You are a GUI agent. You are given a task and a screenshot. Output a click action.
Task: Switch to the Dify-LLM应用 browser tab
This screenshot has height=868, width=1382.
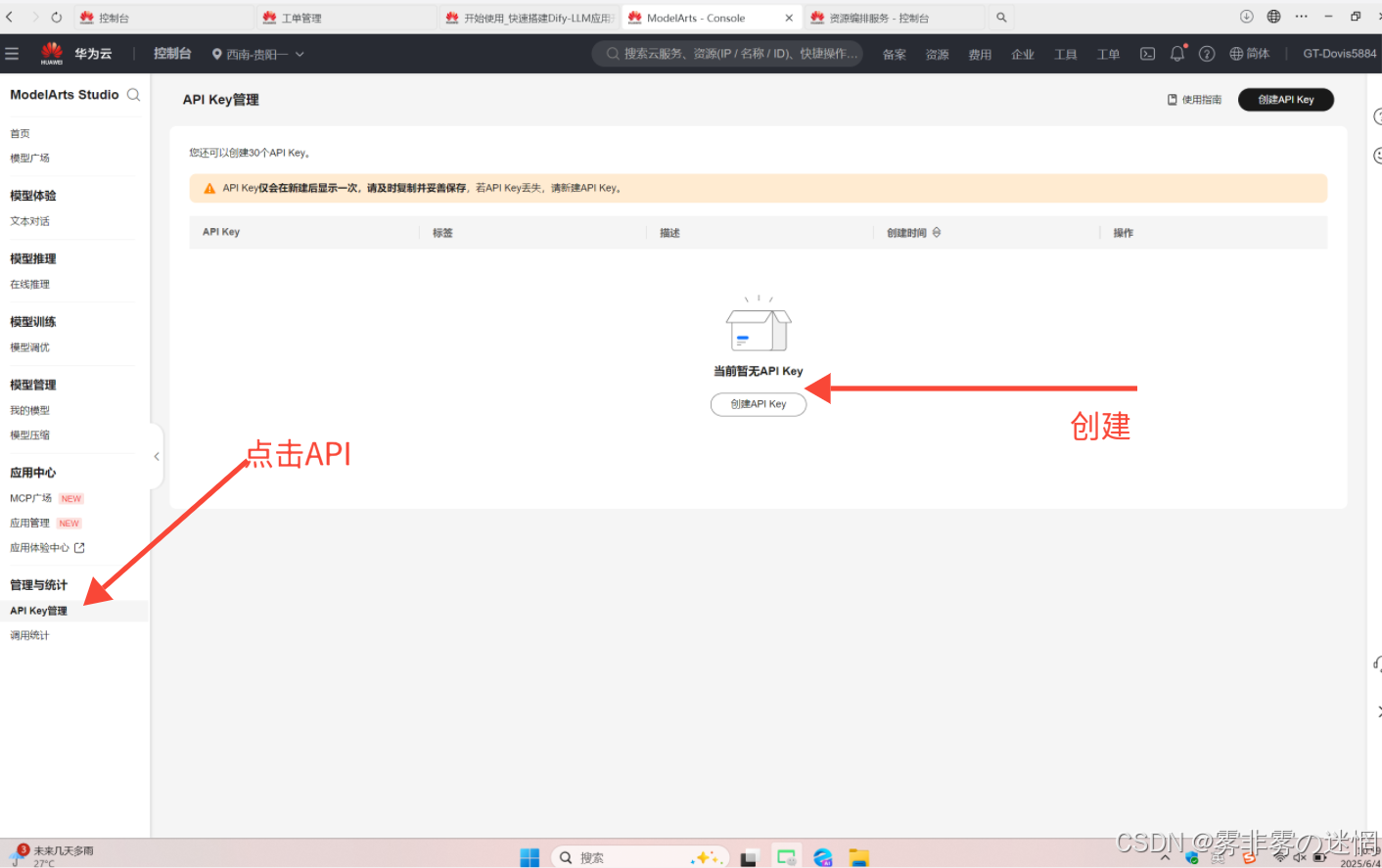[529, 18]
